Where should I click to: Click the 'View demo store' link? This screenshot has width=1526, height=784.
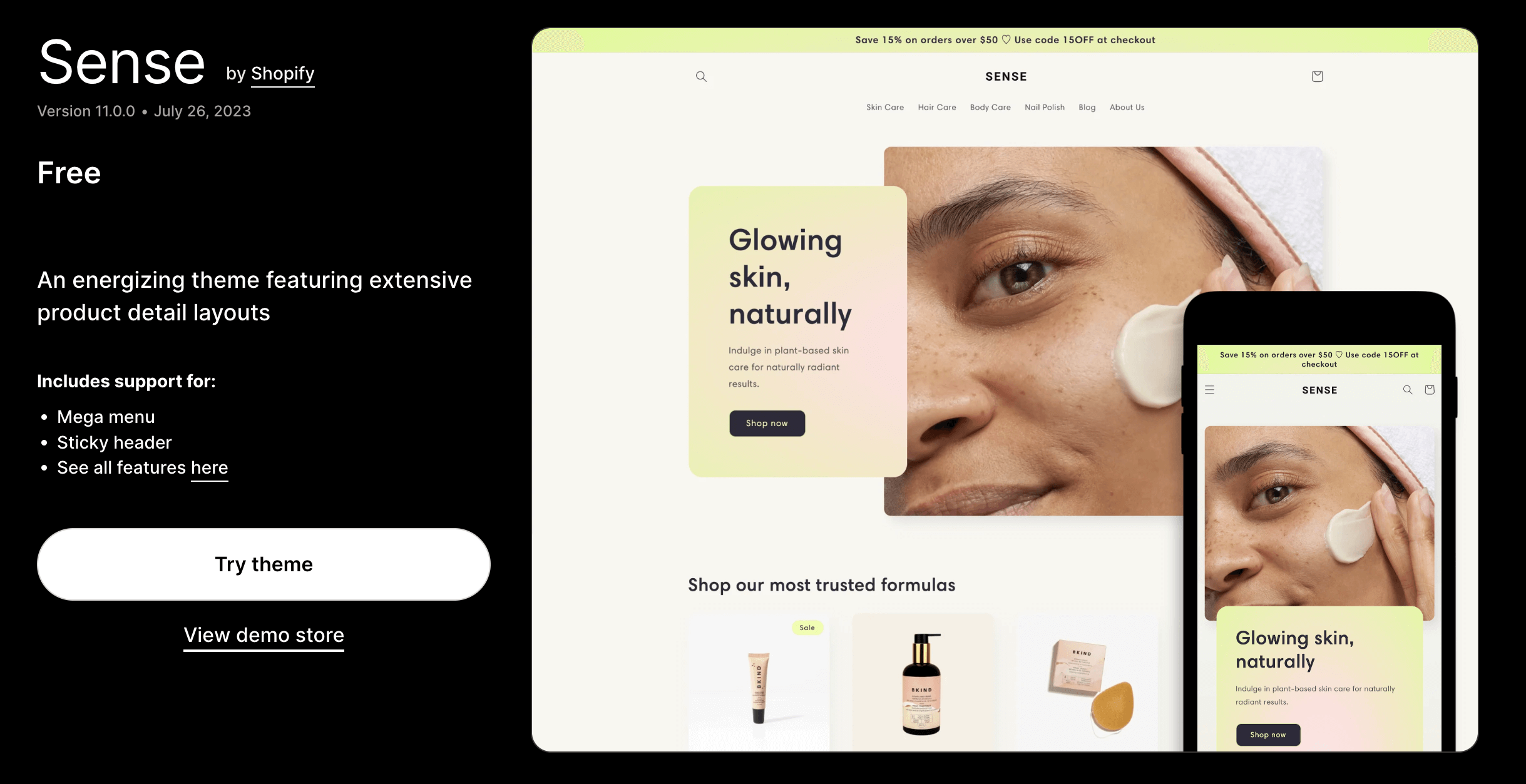pyautogui.click(x=264, y=635)
